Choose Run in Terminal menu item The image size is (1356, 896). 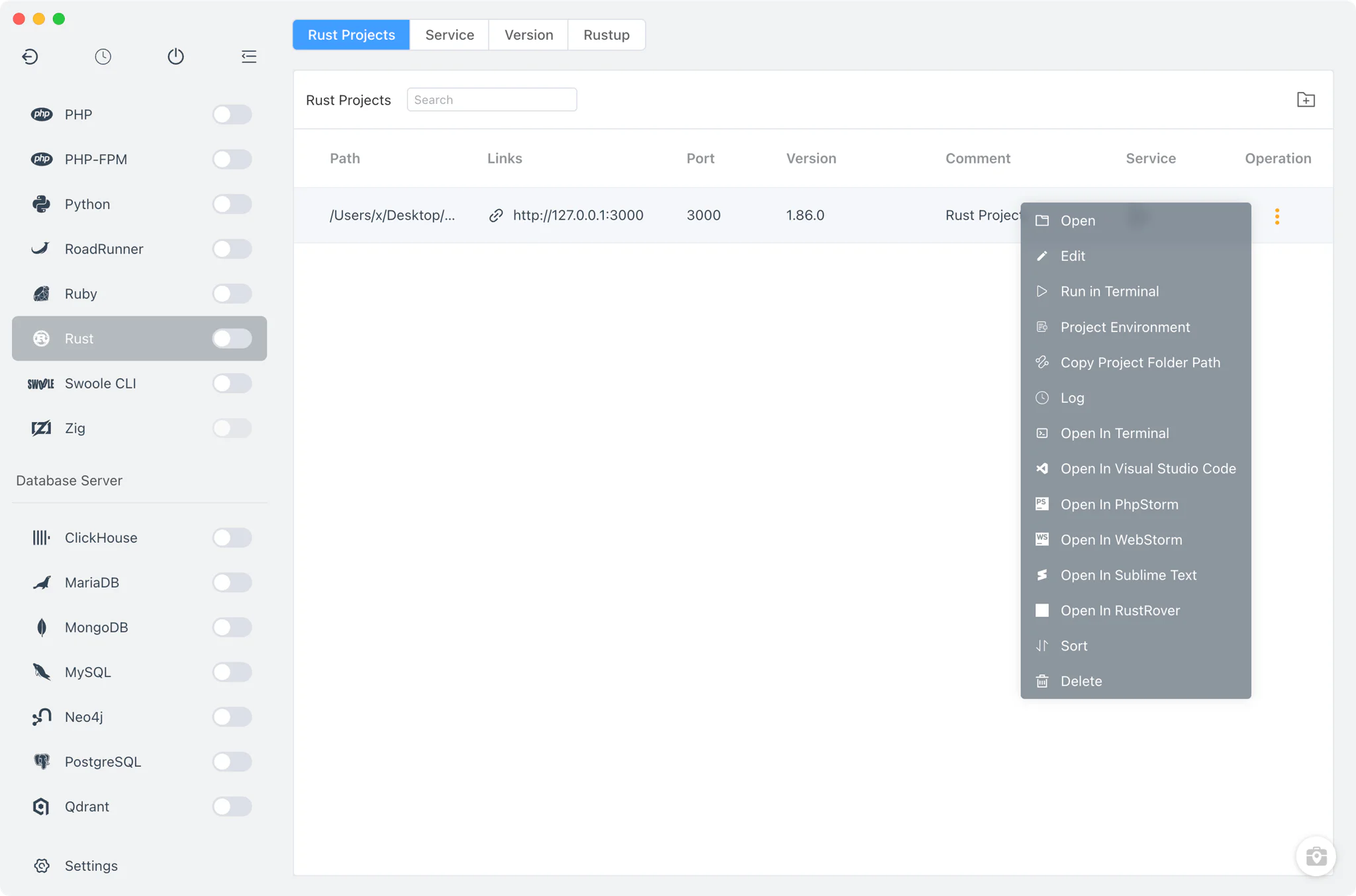click(x=1136, y=291)
